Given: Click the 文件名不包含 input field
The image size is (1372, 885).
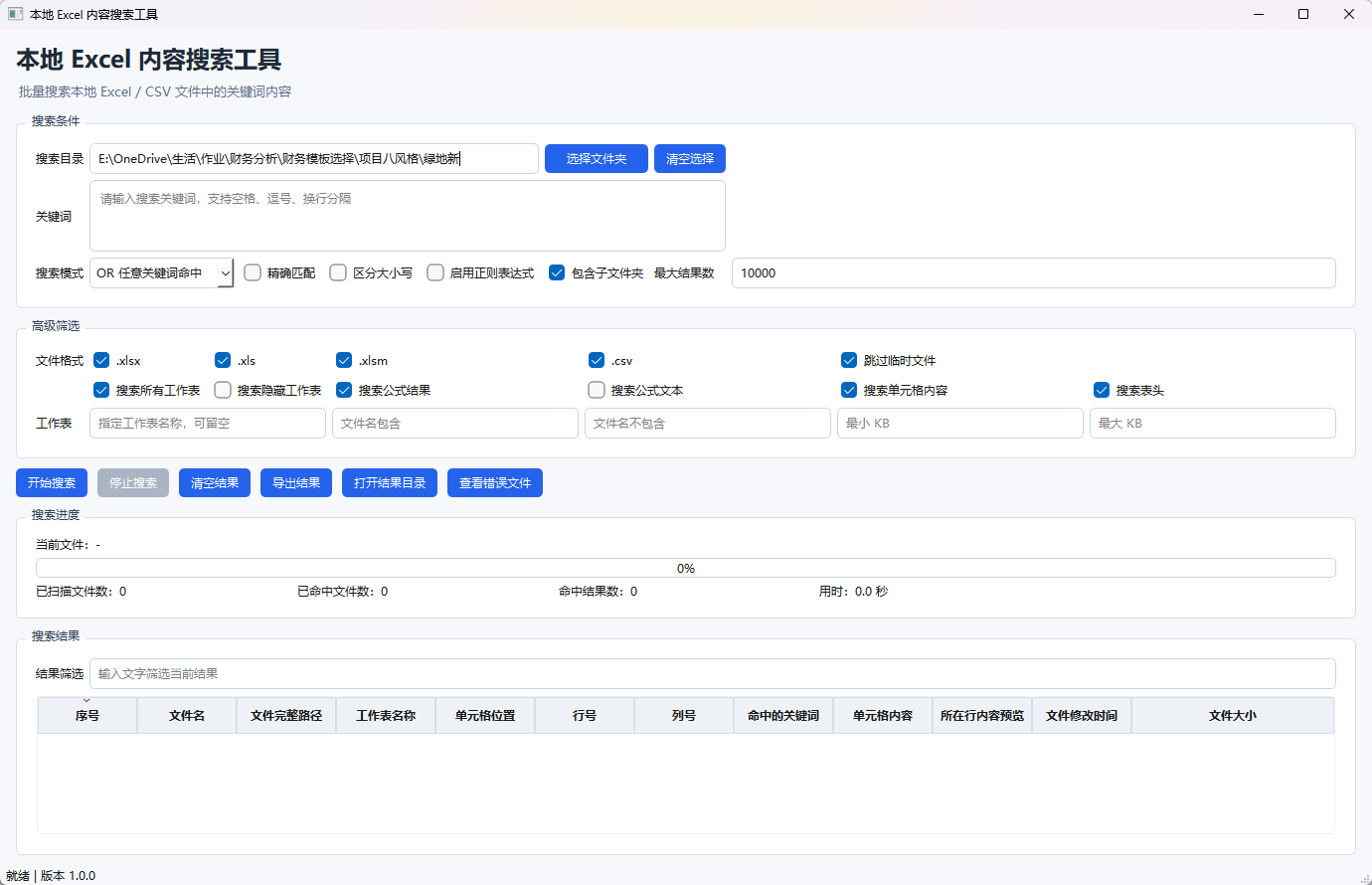Looking at the screenshot, I should pyautogui.click(x=708, y=423).
